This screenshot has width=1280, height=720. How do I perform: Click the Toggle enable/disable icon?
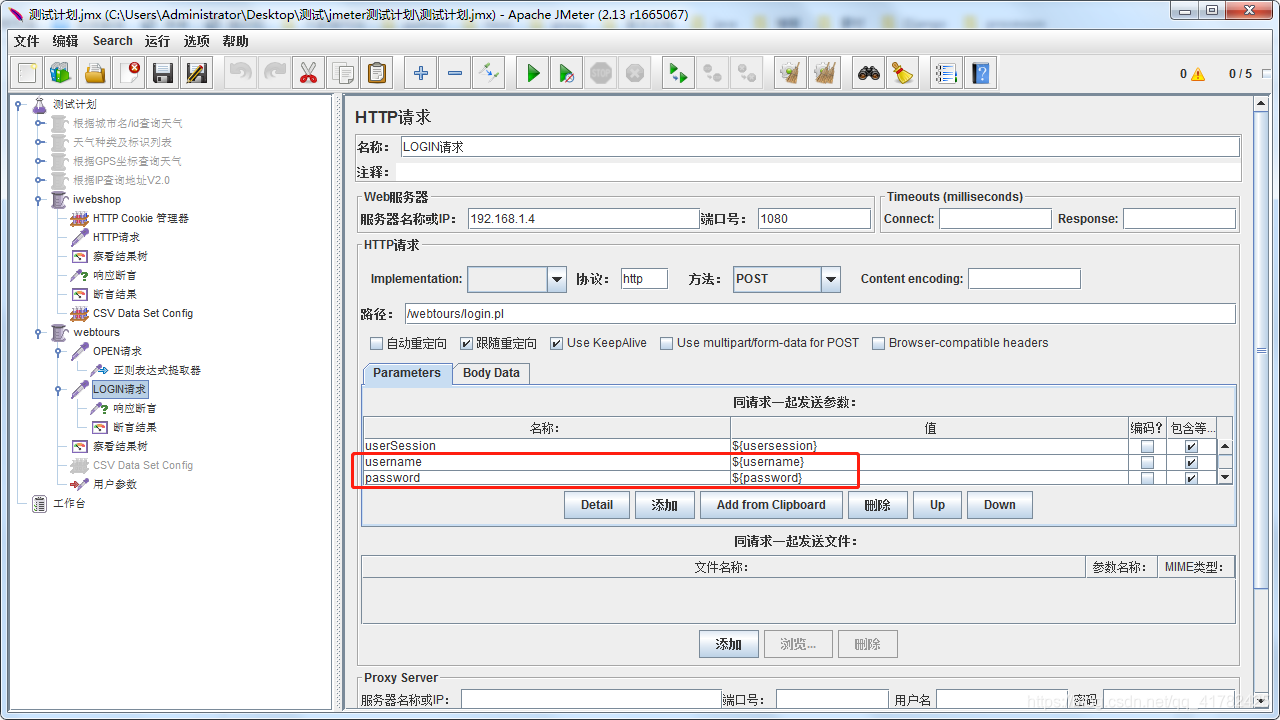(x=489, y=73)
